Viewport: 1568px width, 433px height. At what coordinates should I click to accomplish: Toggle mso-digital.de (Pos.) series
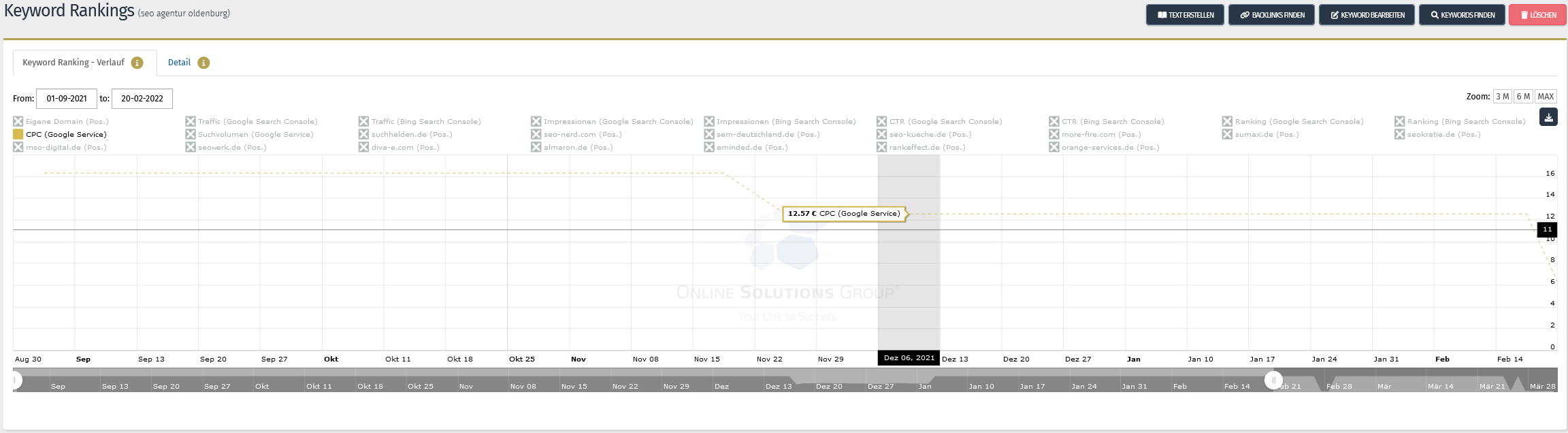click(x=60, y=148)
